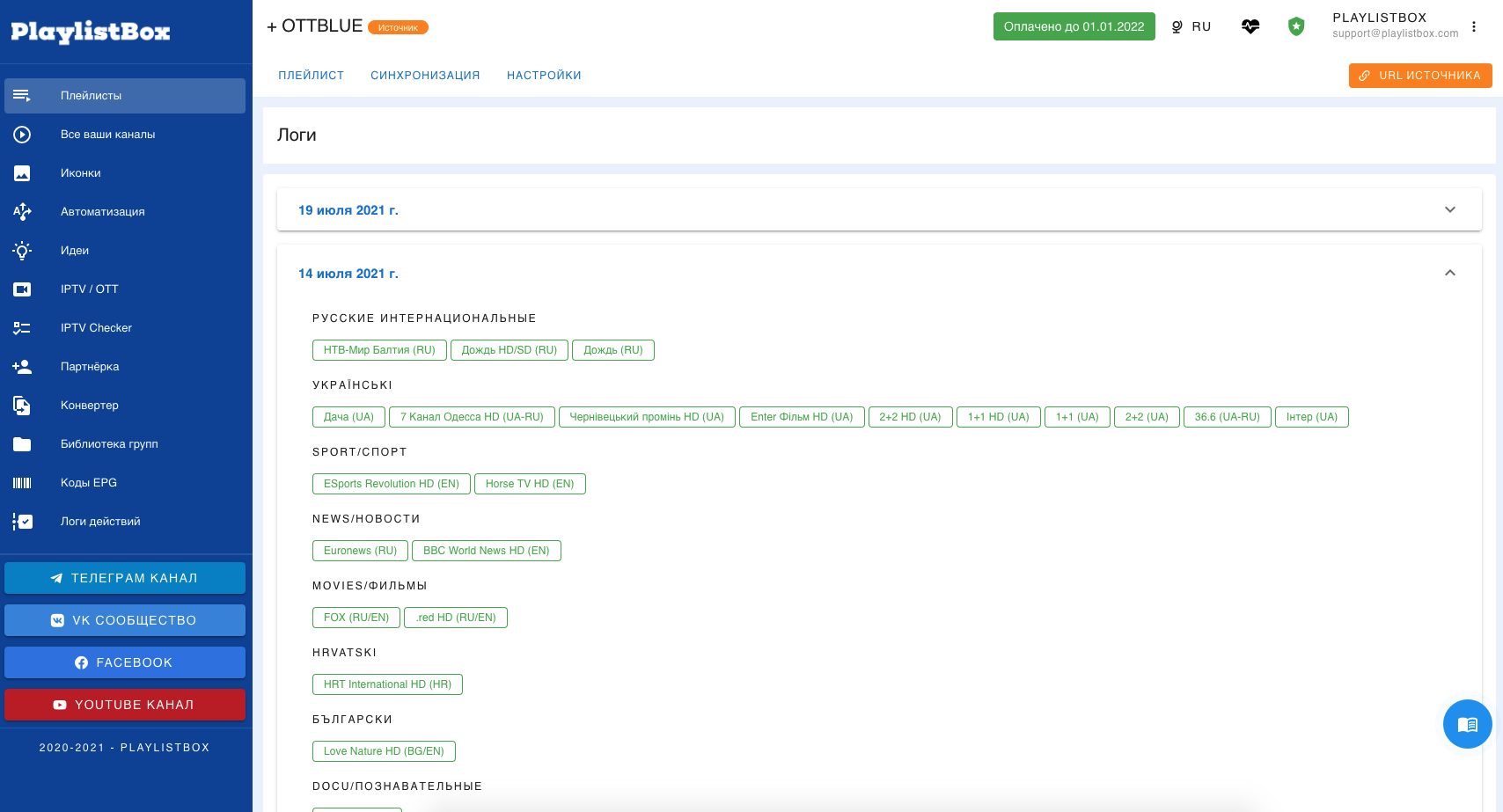Select the Дождь (RU) channel chip
The height and width of the screenshot is (812, 1503).
(x=613, y=350)
